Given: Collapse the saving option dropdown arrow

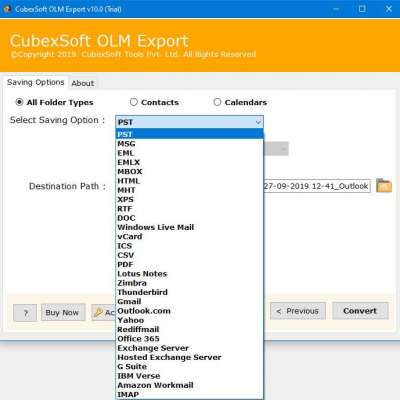Looking at the screenshot, I should point(258,122).
